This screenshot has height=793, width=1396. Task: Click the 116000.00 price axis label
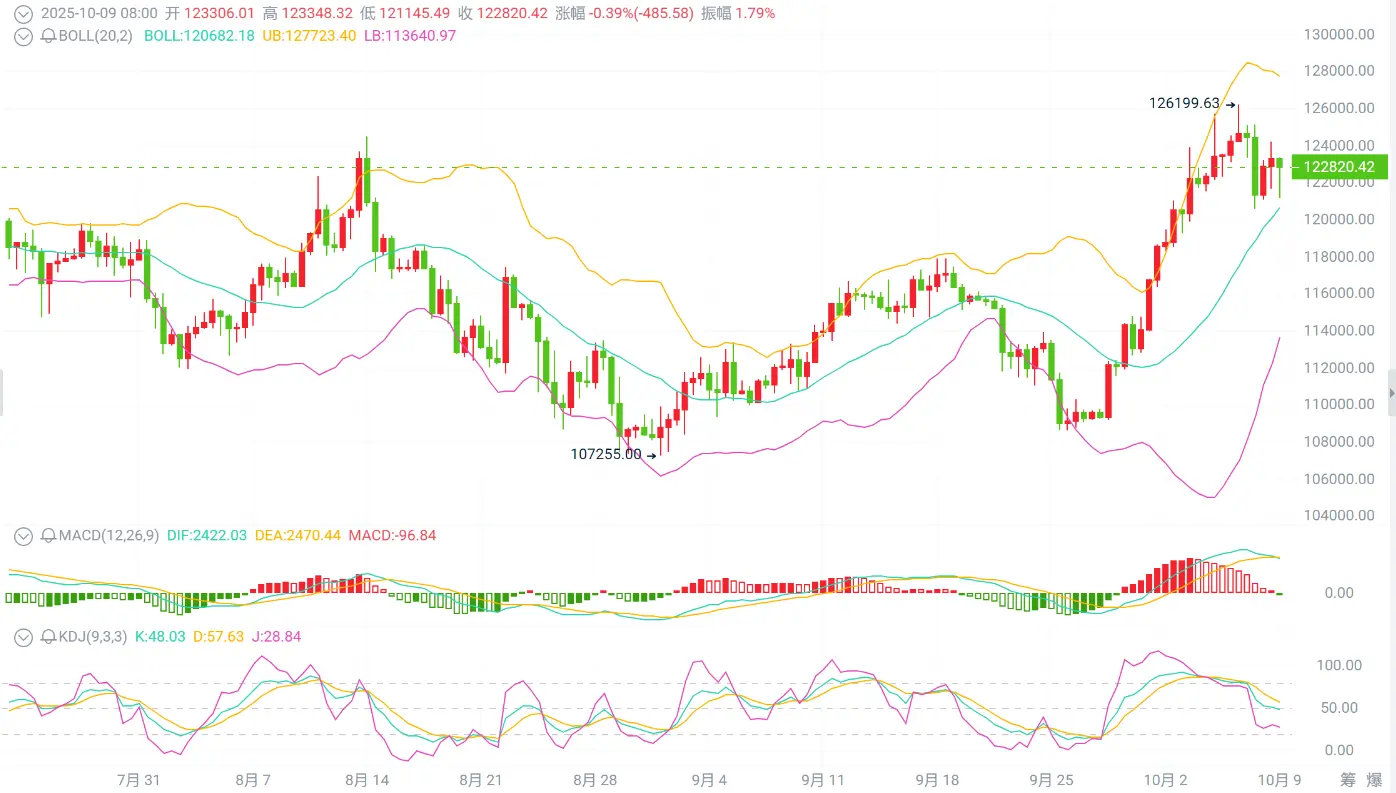(x=1339, y=293)
